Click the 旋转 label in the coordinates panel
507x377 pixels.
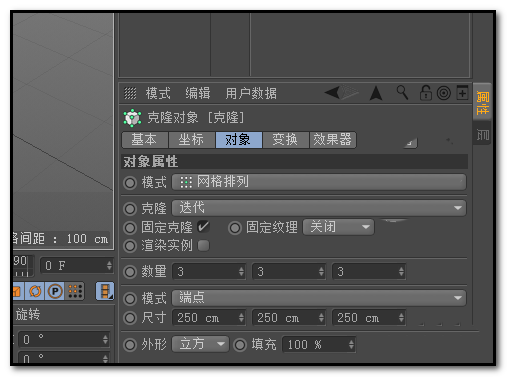tap(28, 314)
